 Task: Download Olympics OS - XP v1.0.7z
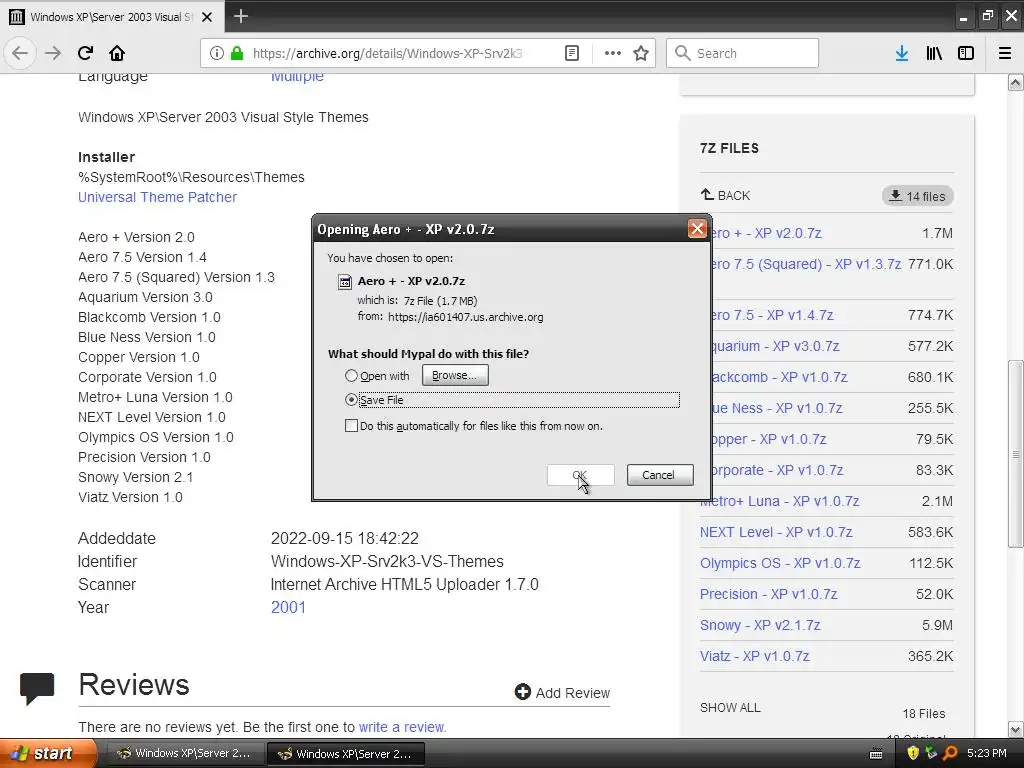click(780, 563)
